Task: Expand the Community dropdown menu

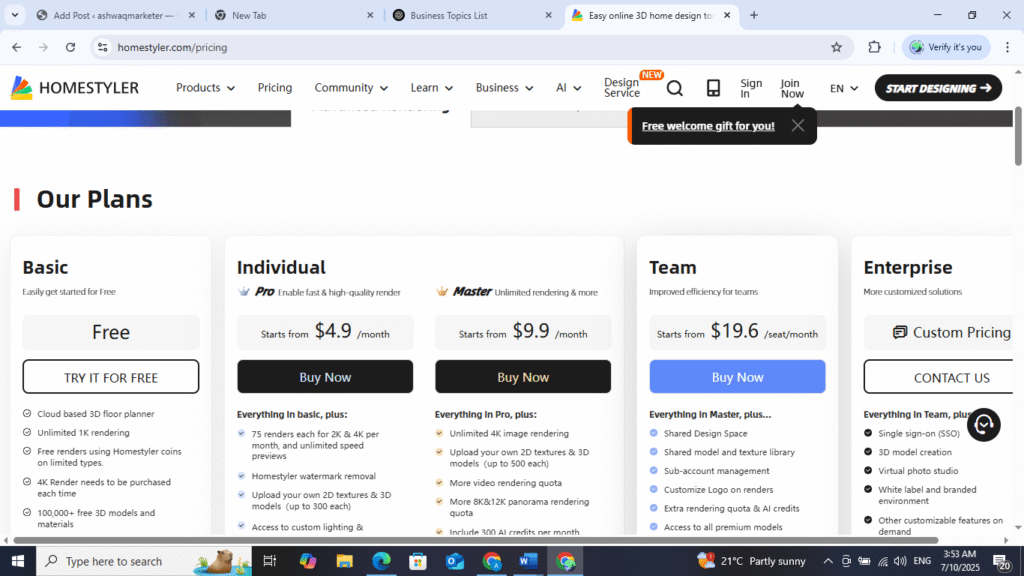Action: pyautogui.click(x=351, y=88)
